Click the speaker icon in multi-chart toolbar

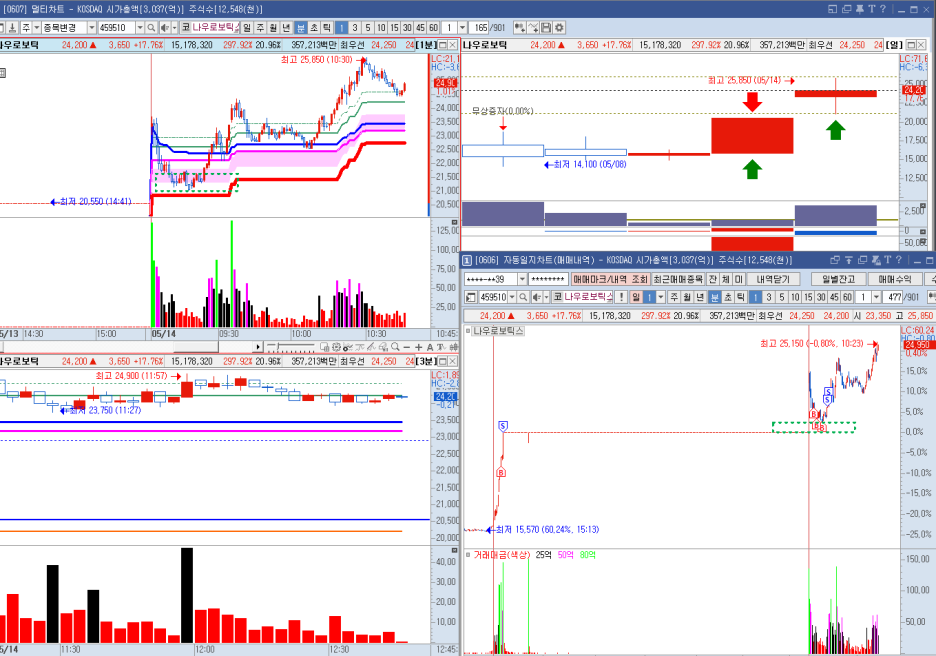(x=164, y=27)
